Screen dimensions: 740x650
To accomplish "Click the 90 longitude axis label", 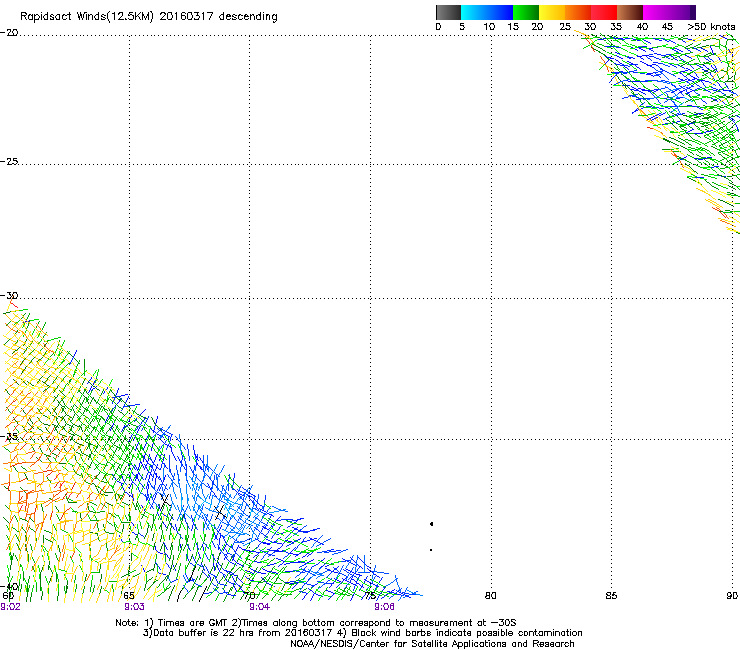I will (732, 596).
